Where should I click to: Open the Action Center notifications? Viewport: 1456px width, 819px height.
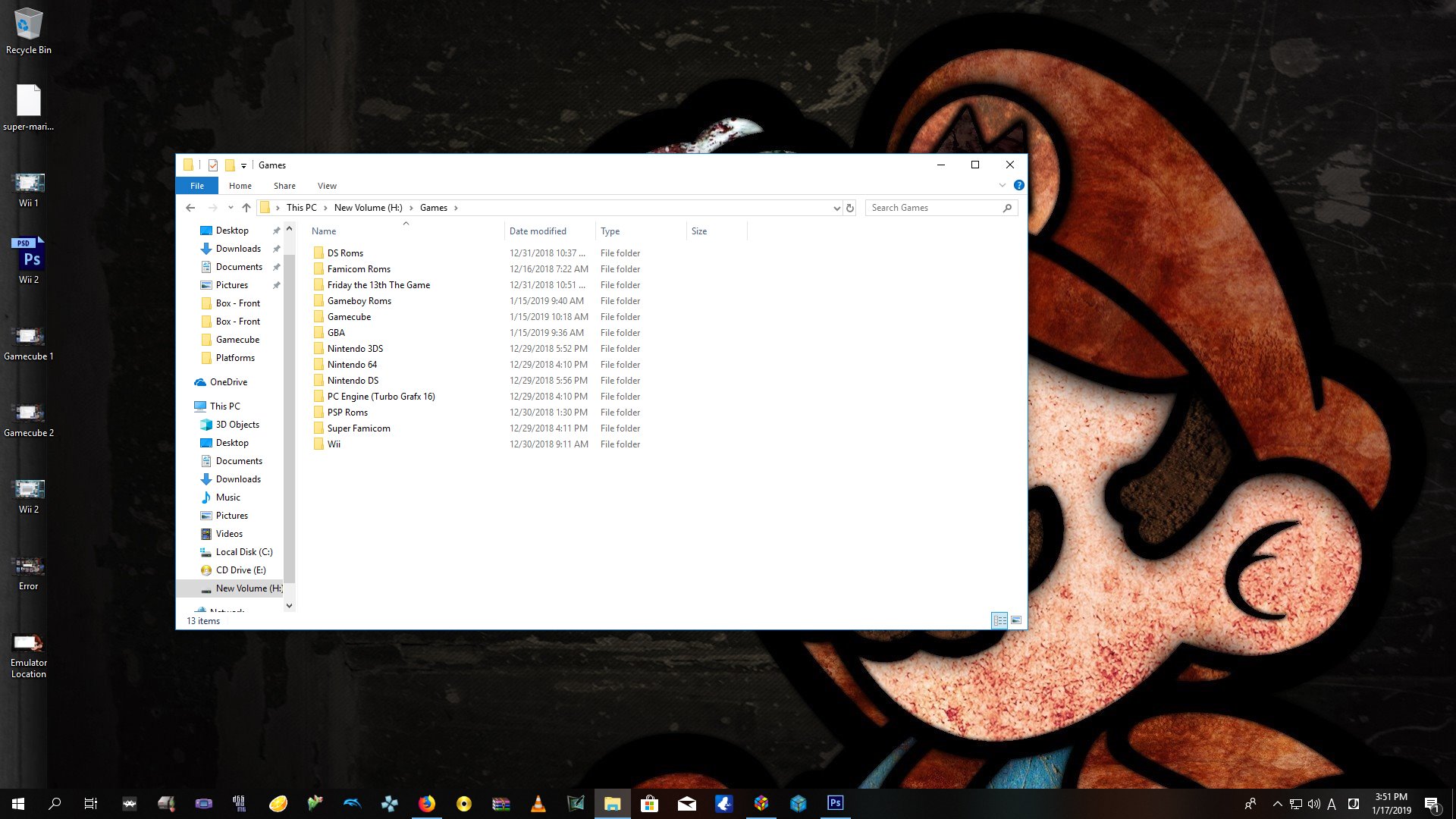[1432, 804]
